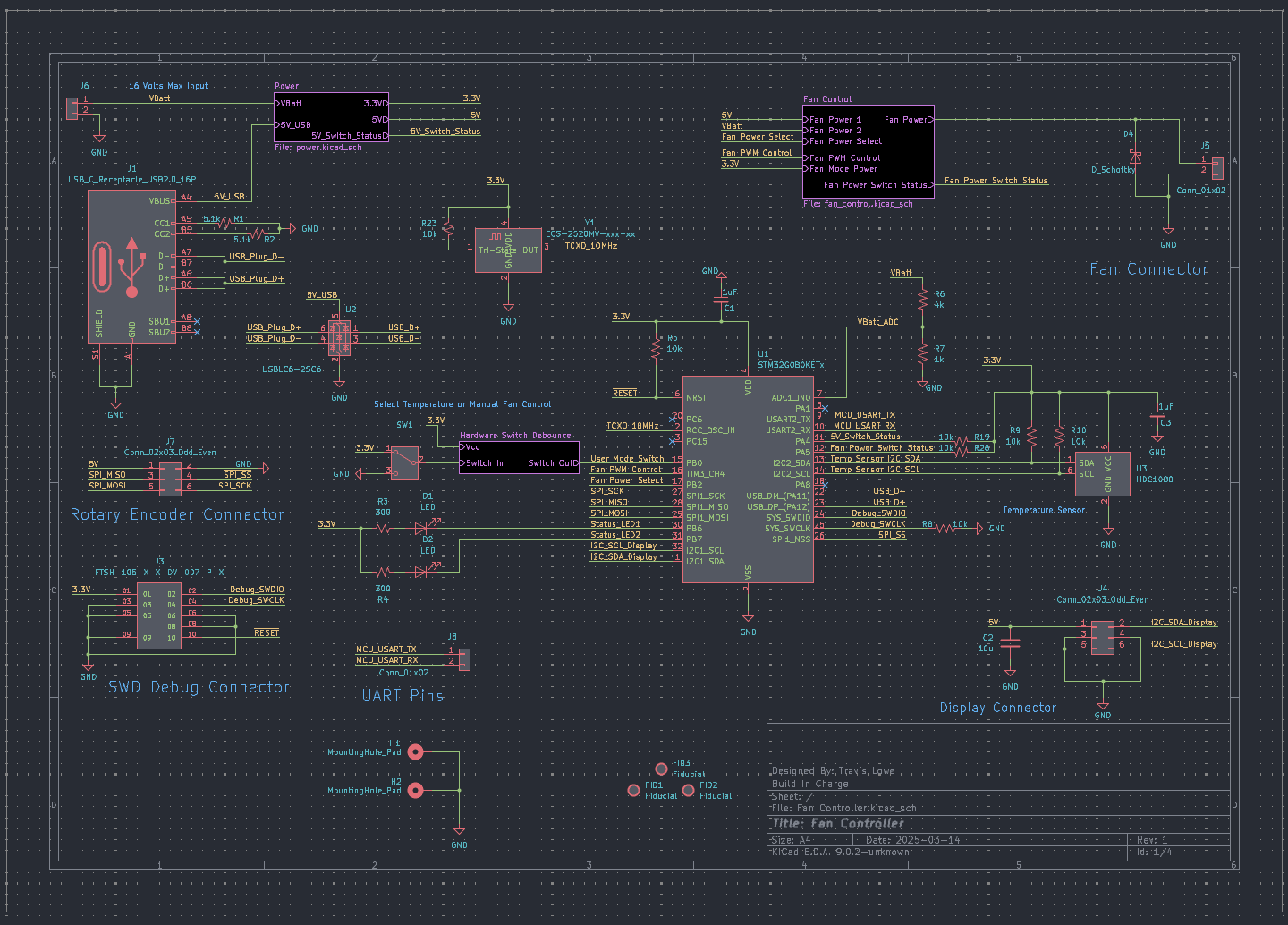Select the J4 display connector symbol

coord(1103,637)
